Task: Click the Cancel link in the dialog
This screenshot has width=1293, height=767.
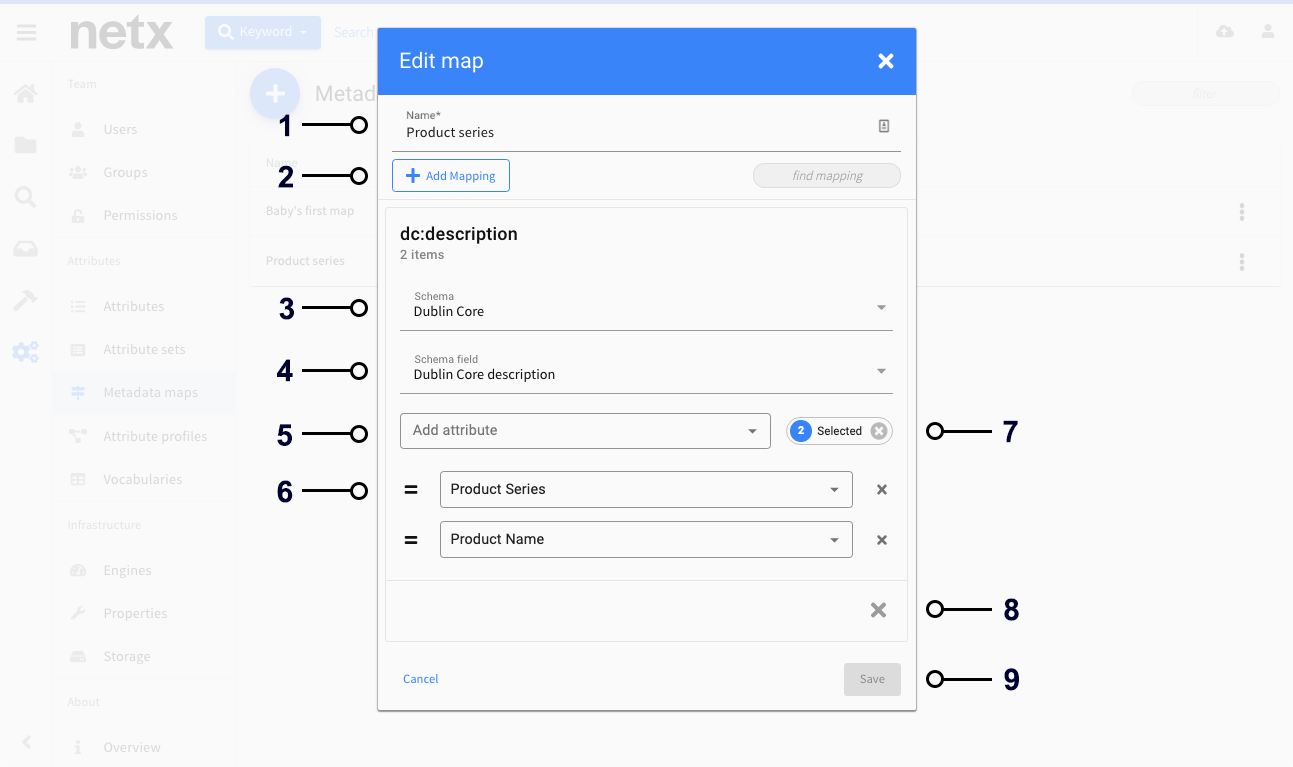Action: (x=420, y=678)
